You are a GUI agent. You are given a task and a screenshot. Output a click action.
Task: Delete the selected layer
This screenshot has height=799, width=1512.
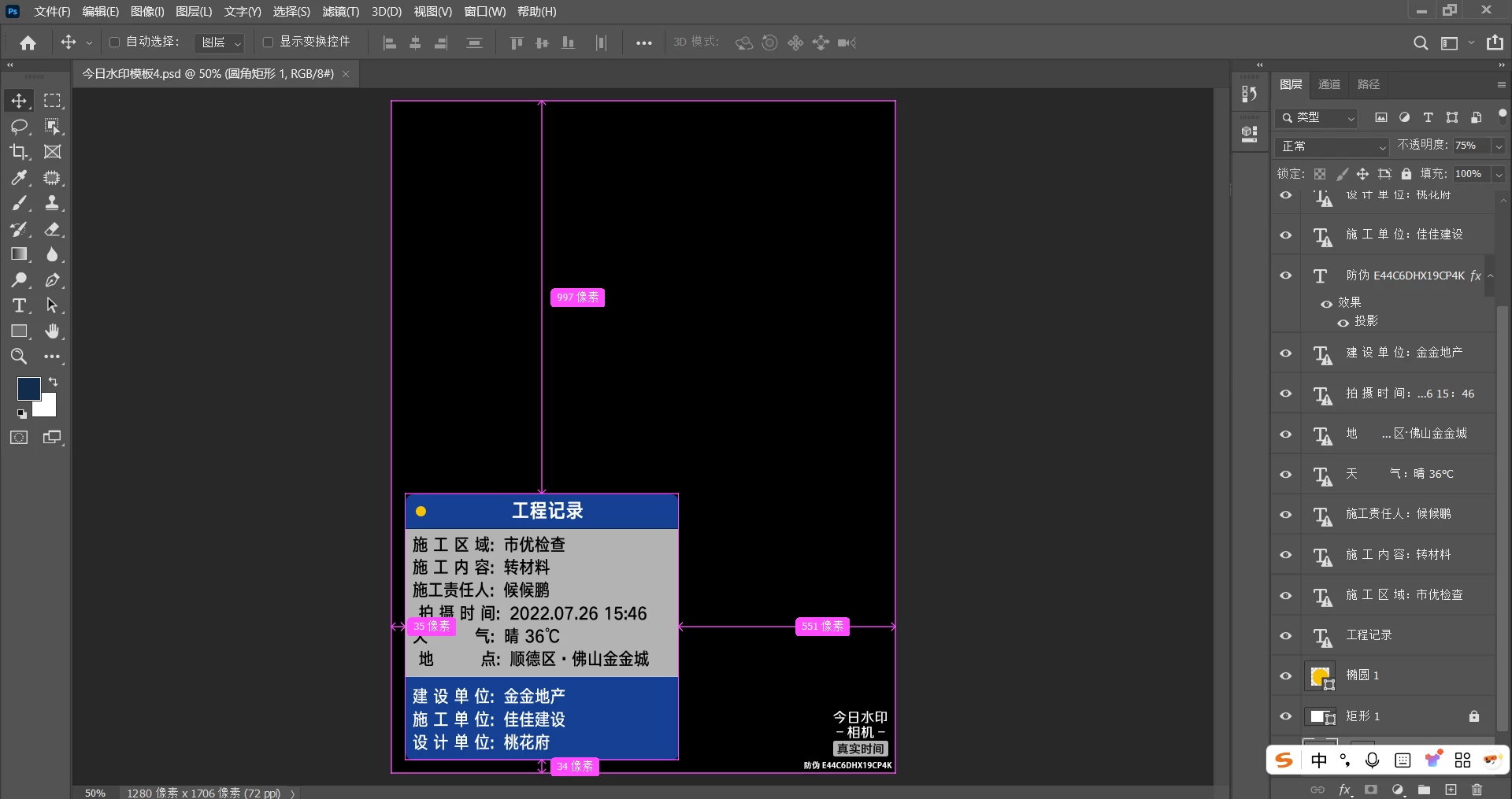coord(1477,790)
